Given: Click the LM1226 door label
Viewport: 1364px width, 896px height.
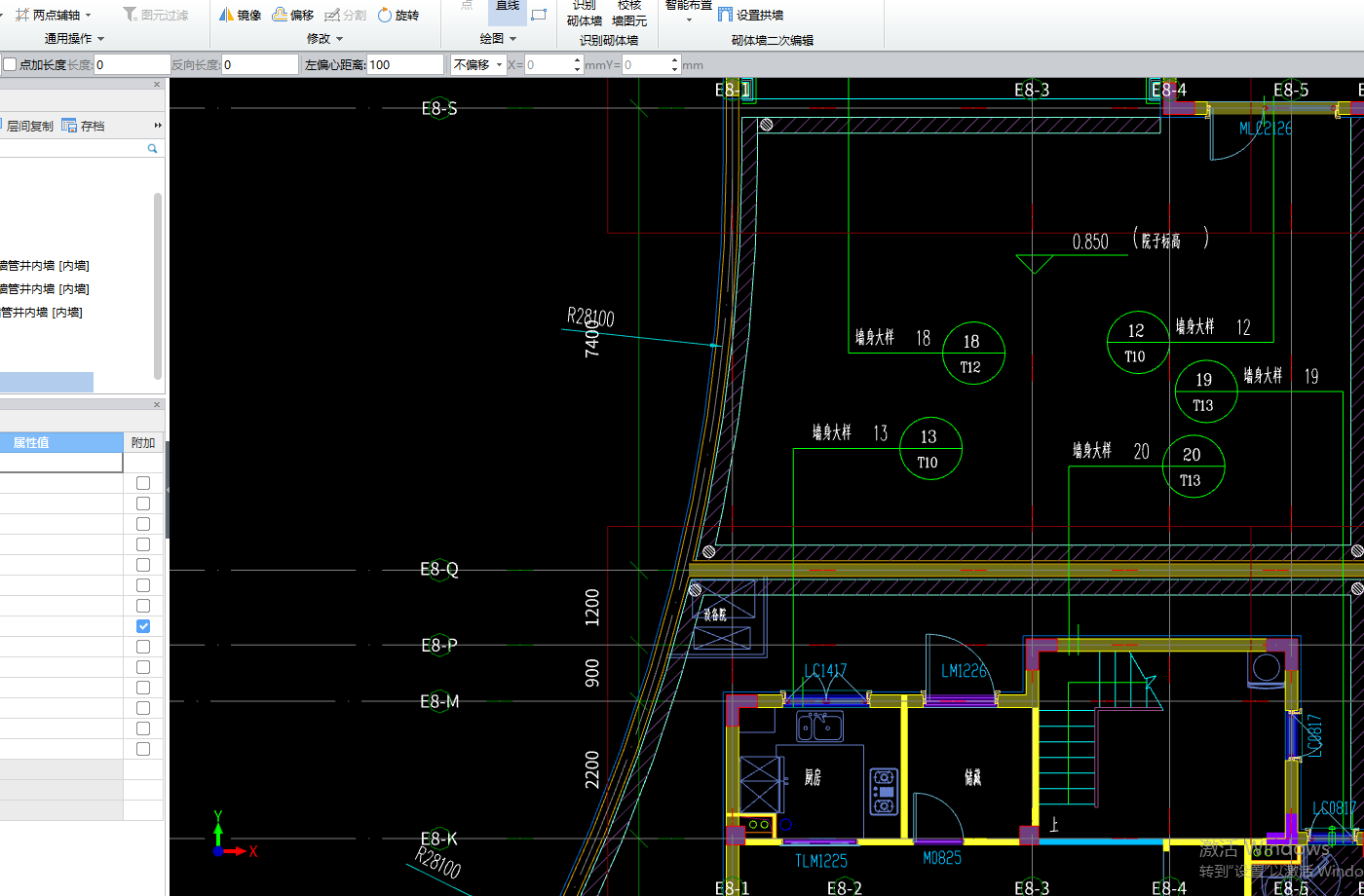Looking at the screenshot, I should point(965,670).
